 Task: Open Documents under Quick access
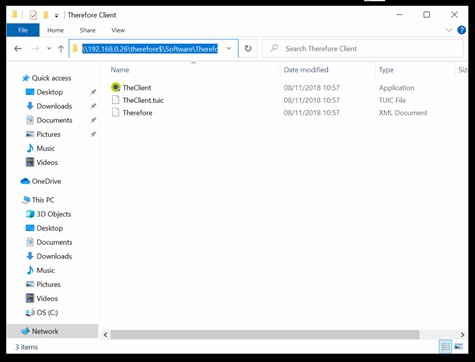pyautogui.click(x=54, y=120)
